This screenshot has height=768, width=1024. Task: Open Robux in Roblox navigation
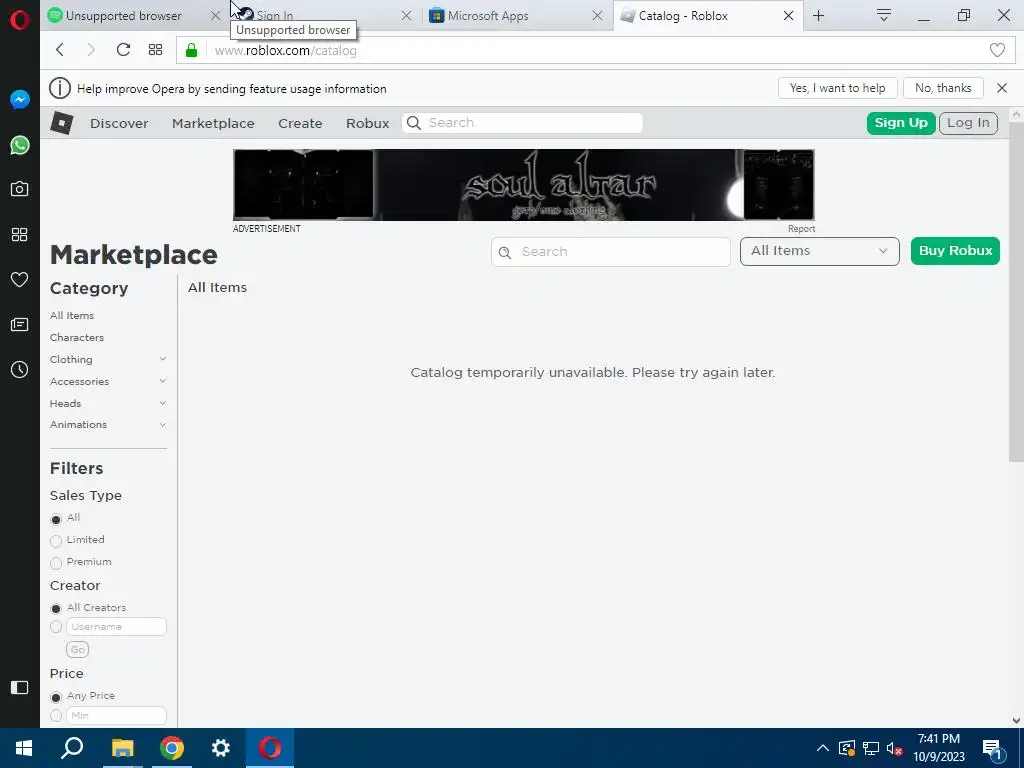point(368,123)
